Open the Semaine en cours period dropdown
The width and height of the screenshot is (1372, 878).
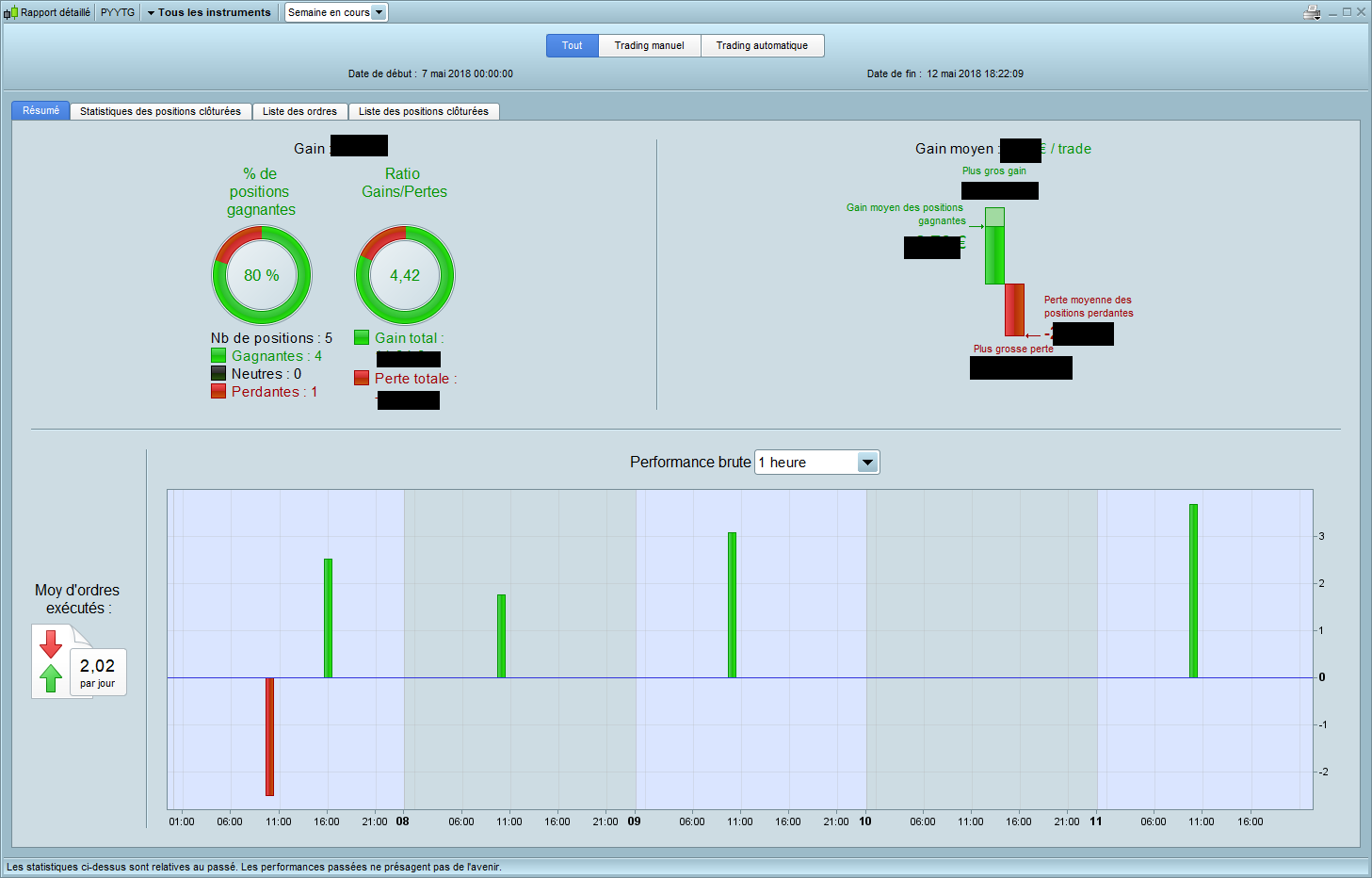(336, 12)
